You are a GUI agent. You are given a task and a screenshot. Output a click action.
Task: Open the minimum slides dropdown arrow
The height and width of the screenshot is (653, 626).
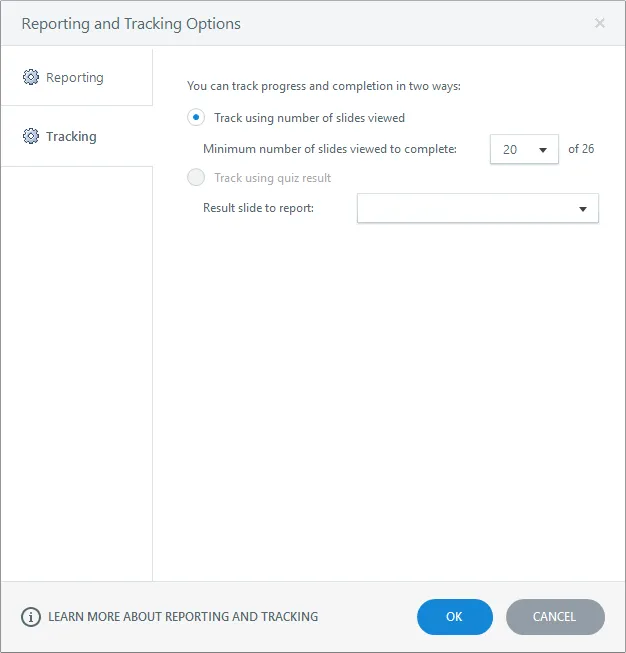tap(543, 150)
